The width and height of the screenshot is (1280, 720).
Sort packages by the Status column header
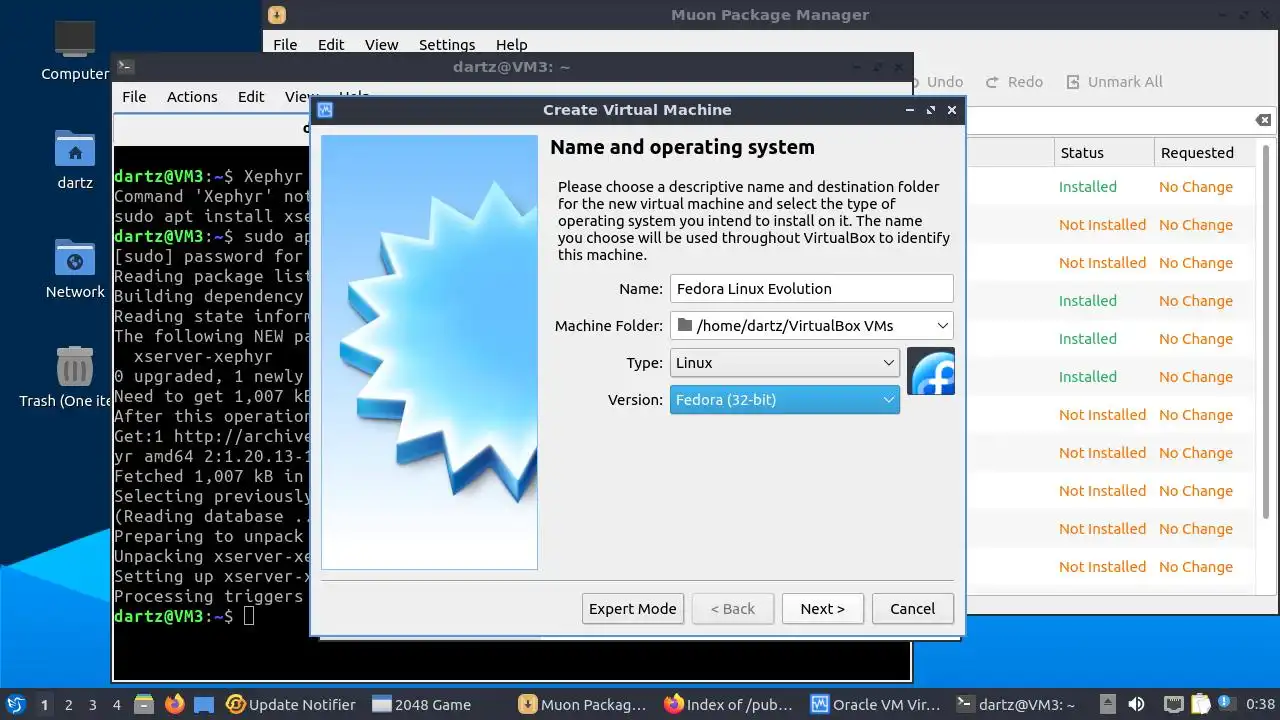coord(1103,152)
